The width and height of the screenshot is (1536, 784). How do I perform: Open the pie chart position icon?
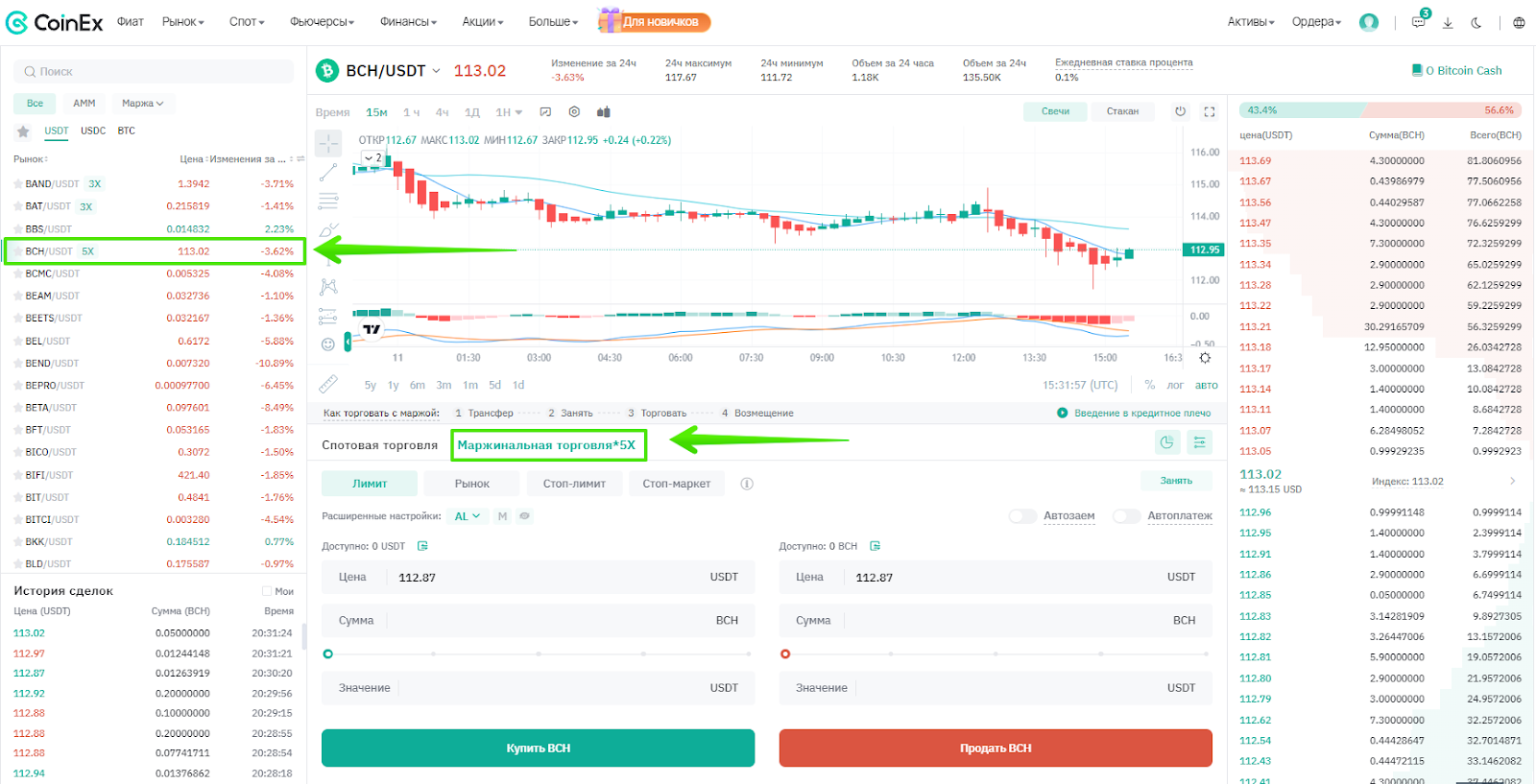click(1166, 442)
